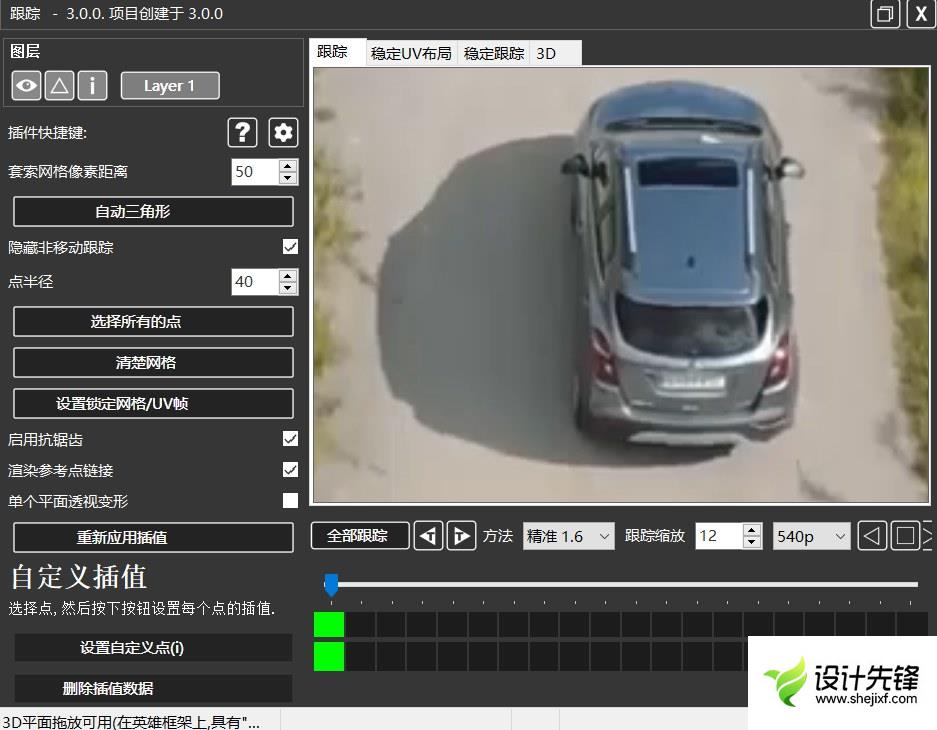Switch to the 稳定UV布局 tab

click(411, 54)
